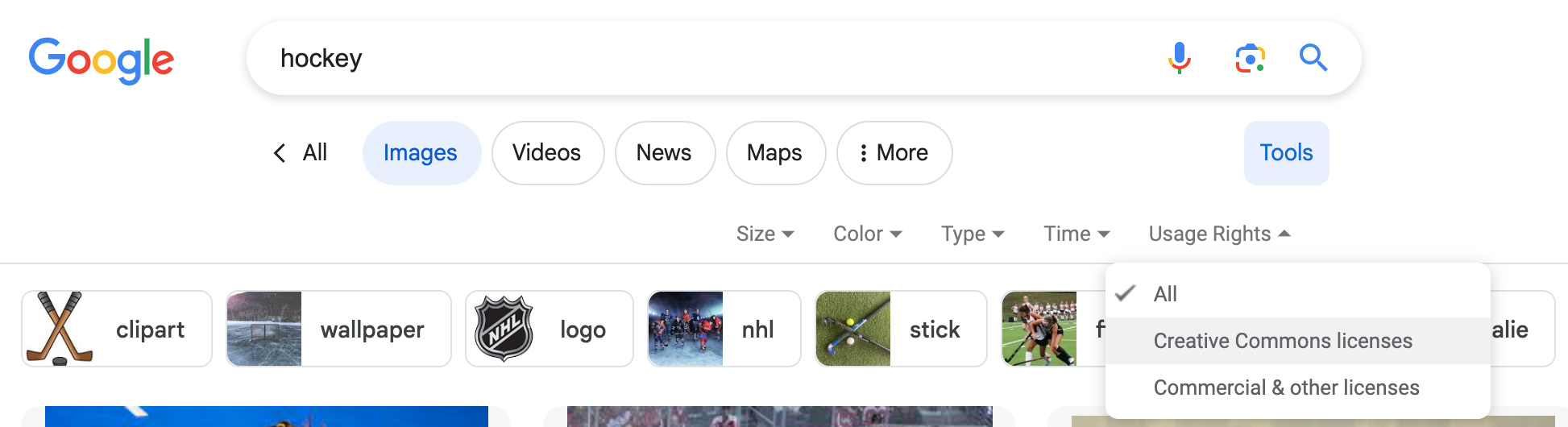Click the back arrow beside All
This screenshot has height=427, width=1568.
[x=280, y=153]
